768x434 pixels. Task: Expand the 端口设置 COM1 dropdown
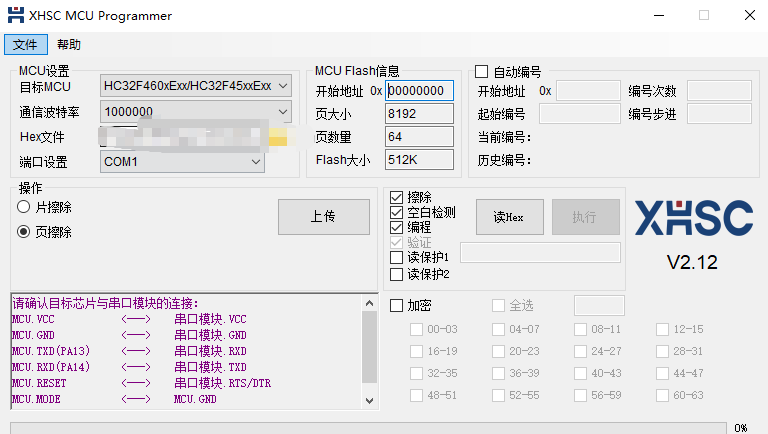pos(182,162)
